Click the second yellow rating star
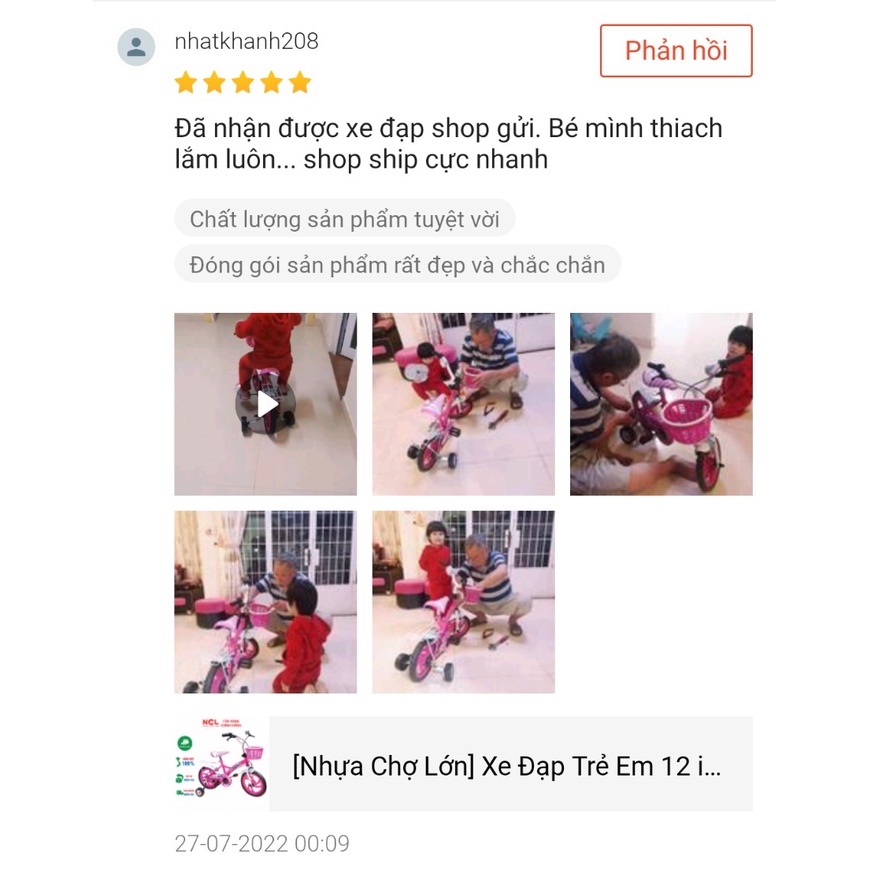The image size is (870, 870). tap(214, 82)
